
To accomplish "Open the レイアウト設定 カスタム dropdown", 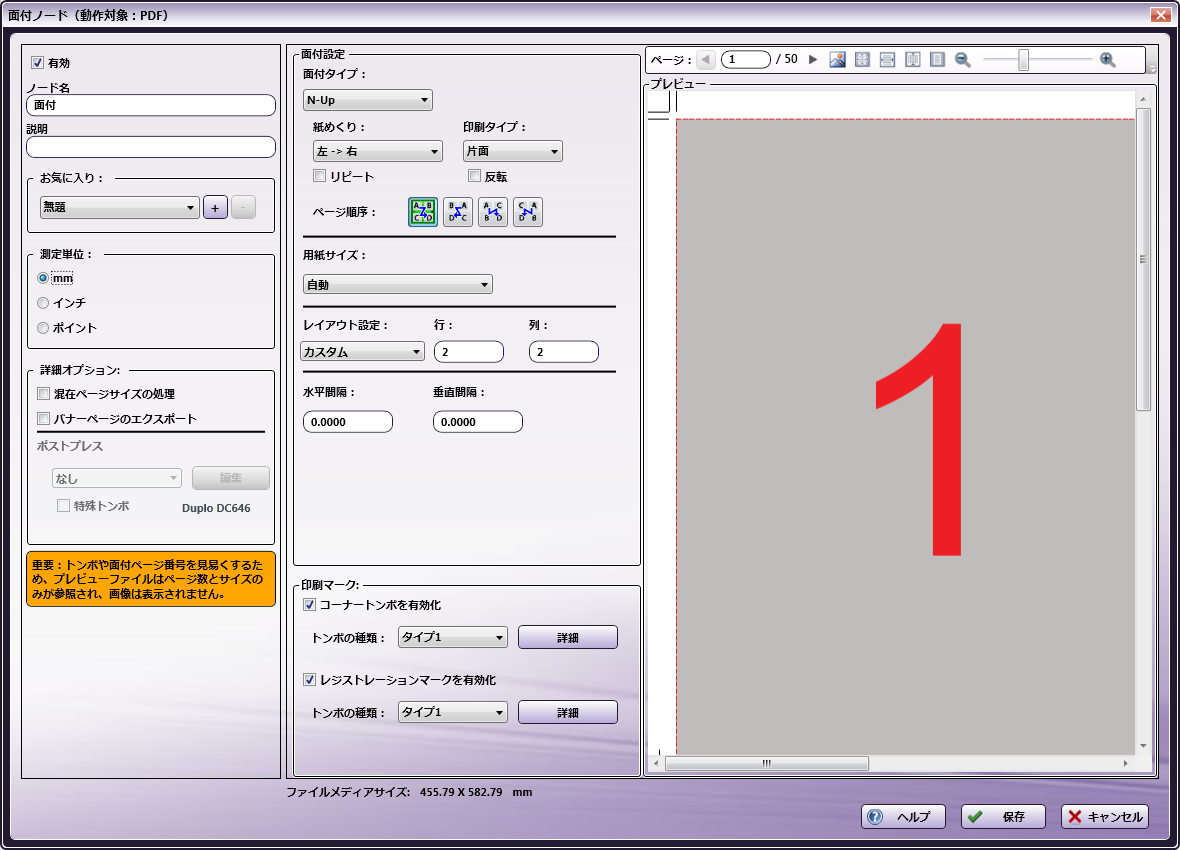I will pos(363,352).
